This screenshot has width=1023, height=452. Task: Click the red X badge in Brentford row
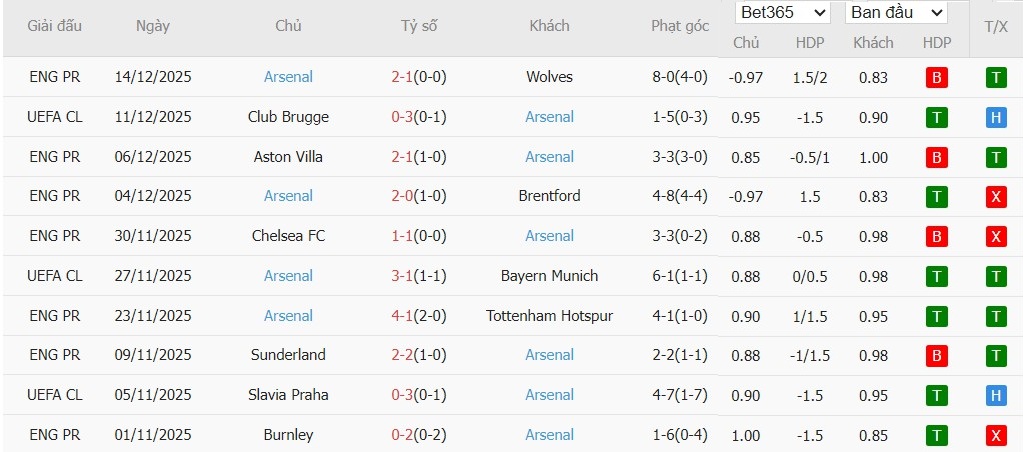996,197
